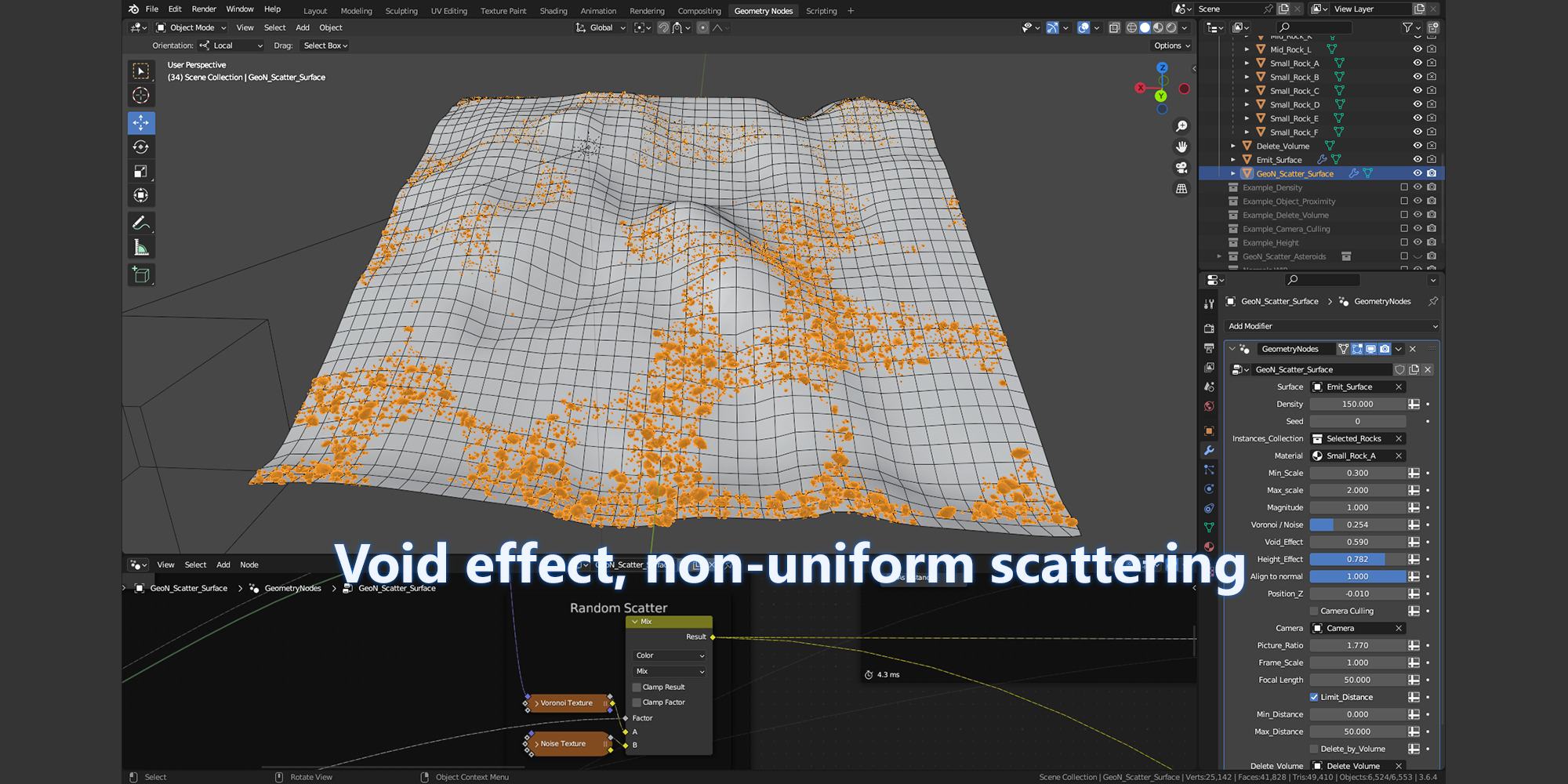Activate the Scale tool

[x=141, y=172]
